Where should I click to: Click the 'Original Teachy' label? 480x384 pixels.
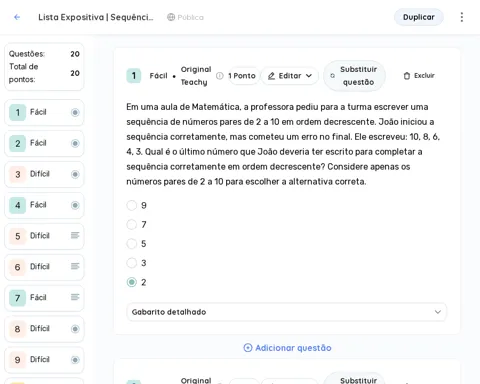tap(196, 76)
